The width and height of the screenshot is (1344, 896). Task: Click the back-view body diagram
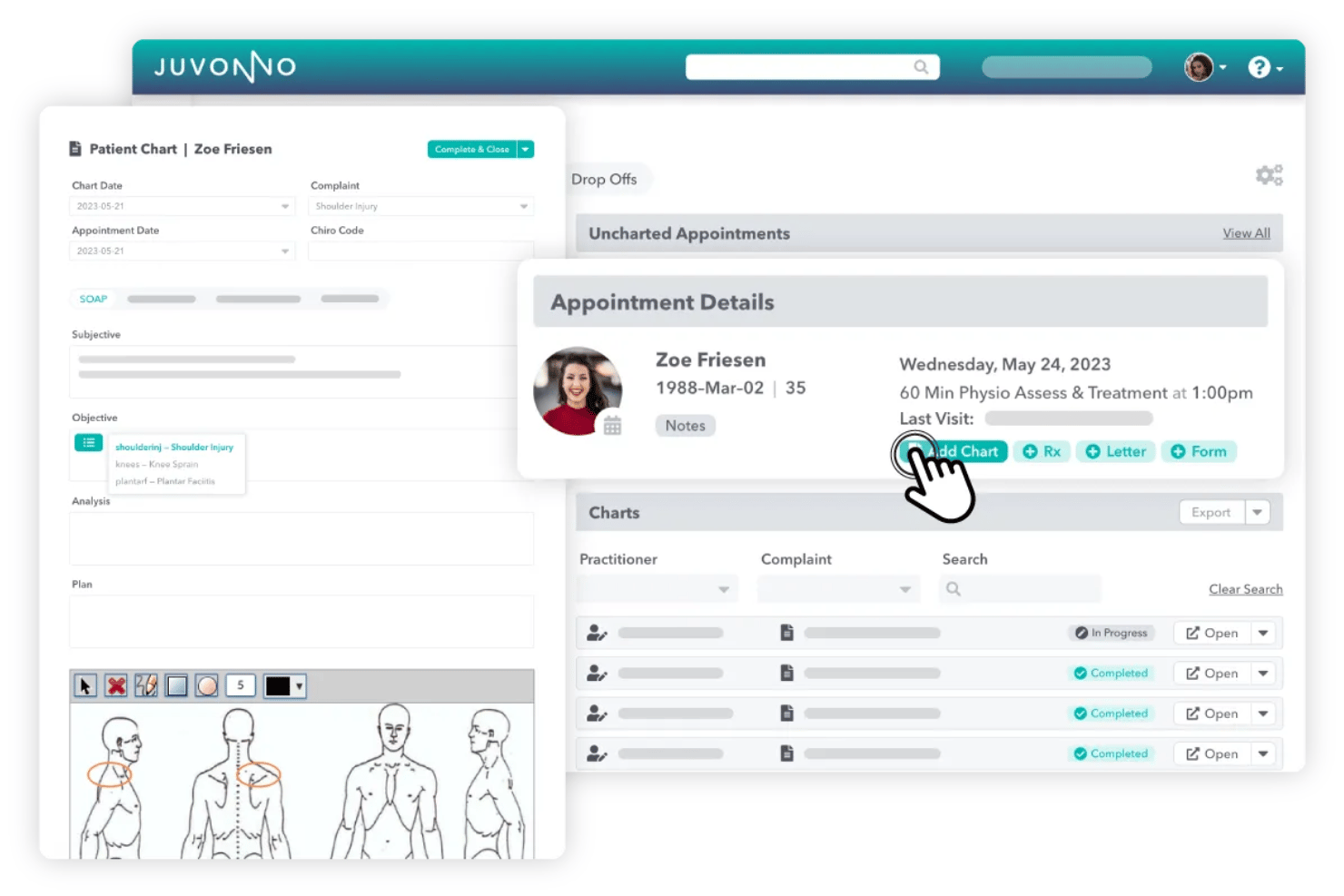click(x=237, y=783)
